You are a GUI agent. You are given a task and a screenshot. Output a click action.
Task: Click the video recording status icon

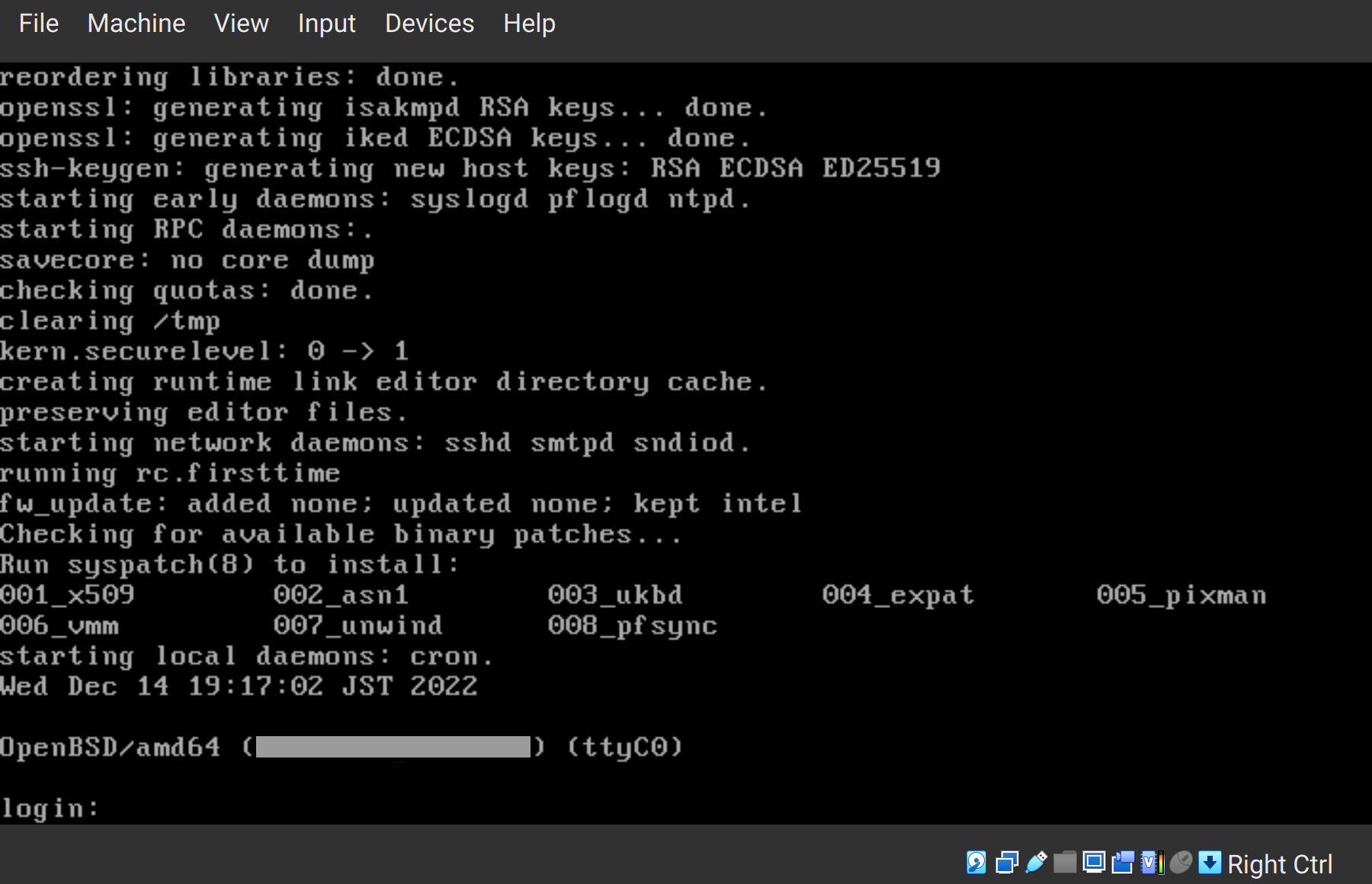1122,863
